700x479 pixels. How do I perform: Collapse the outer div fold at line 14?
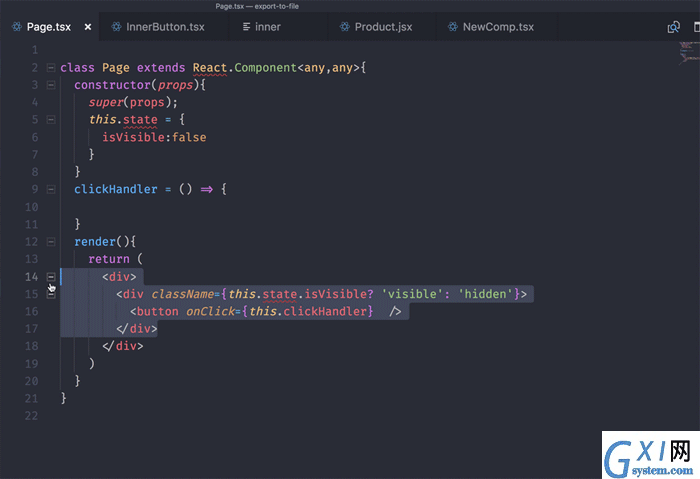click(x=51, y=277)
